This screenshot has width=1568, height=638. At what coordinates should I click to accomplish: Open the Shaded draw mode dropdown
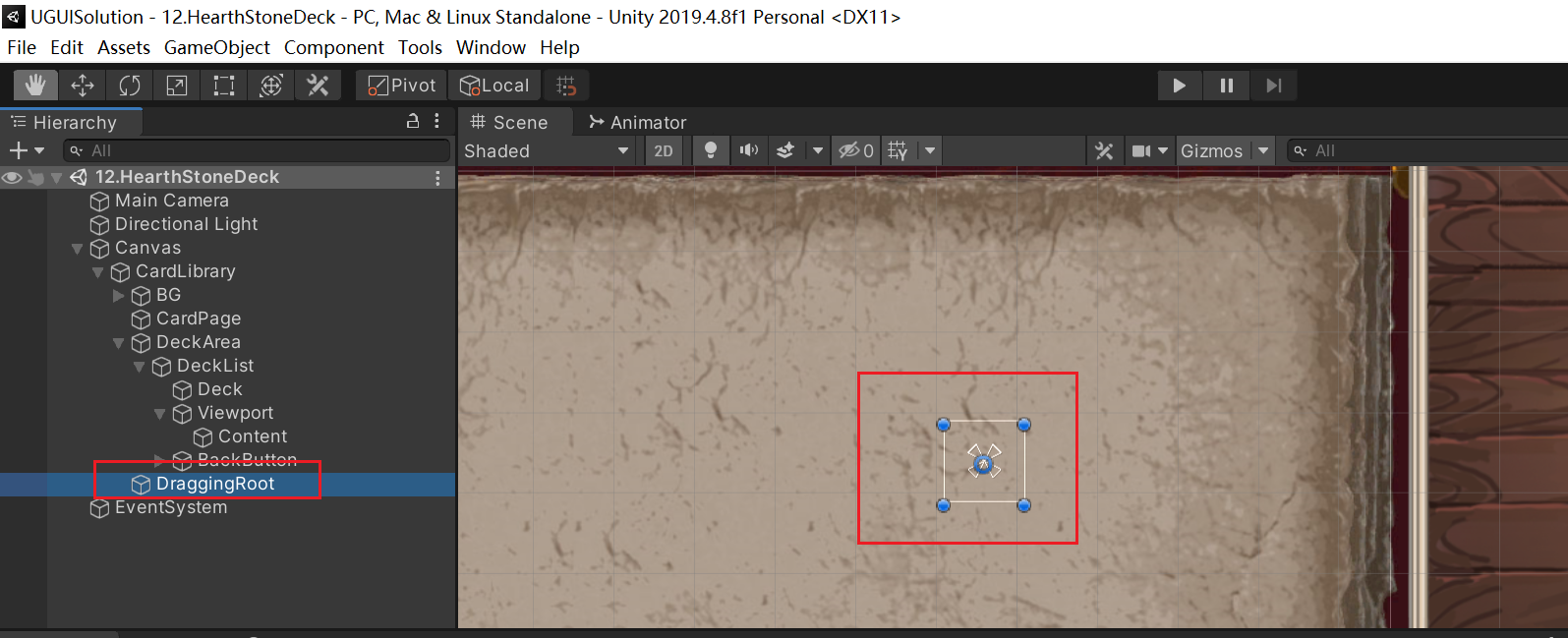[x=547, y=150]
